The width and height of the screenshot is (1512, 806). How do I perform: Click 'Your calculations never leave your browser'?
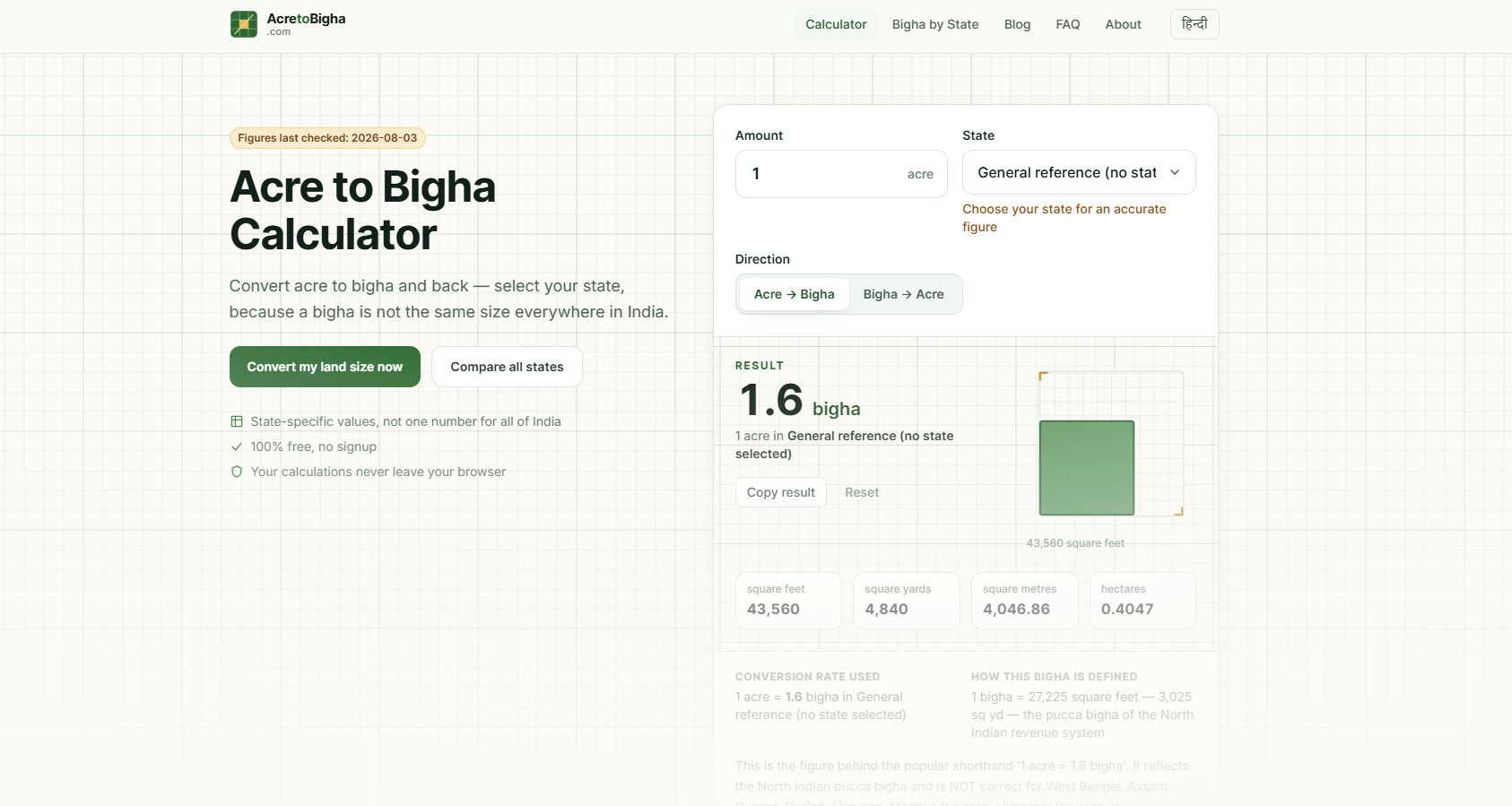click(x=378, y=472)
